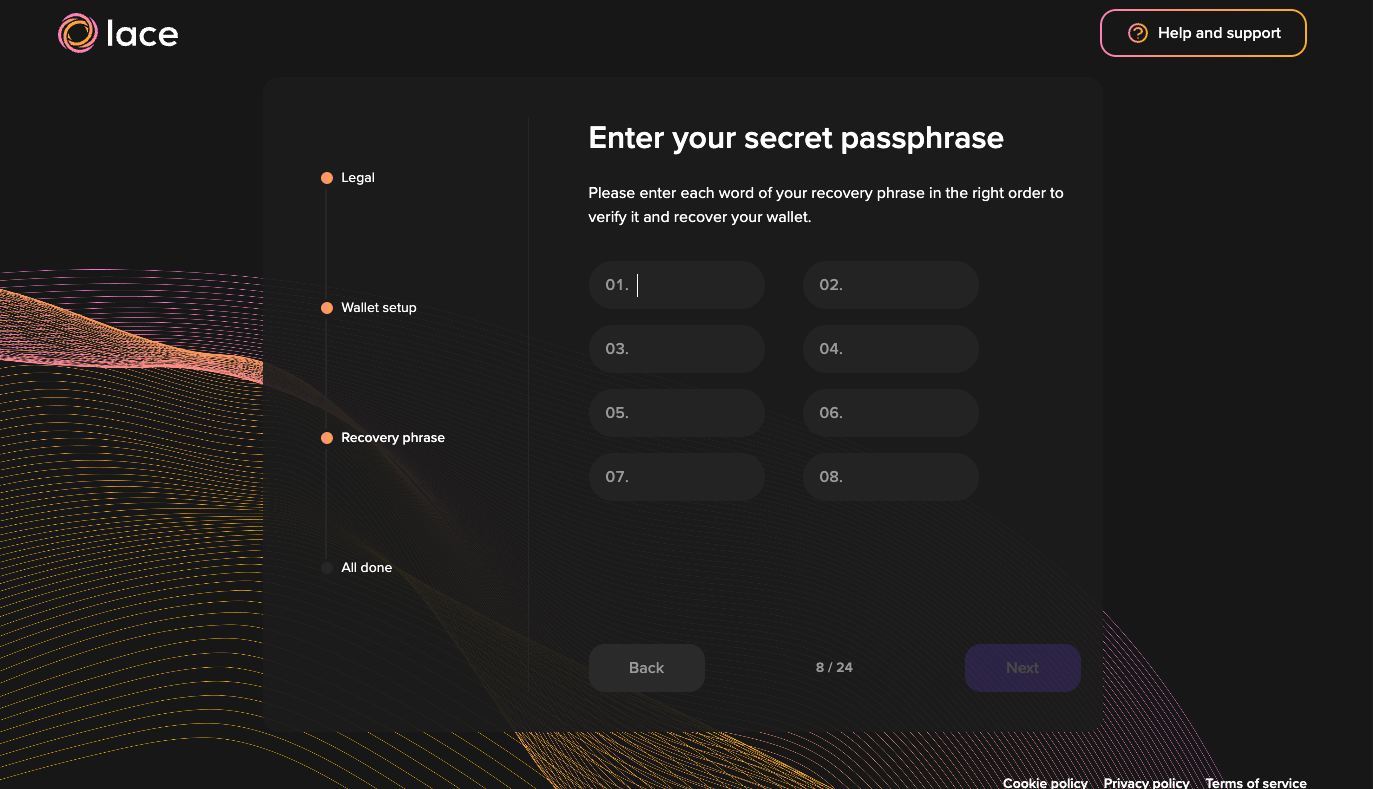Click the 8 / 24 progress indicator

click(833, 667)
